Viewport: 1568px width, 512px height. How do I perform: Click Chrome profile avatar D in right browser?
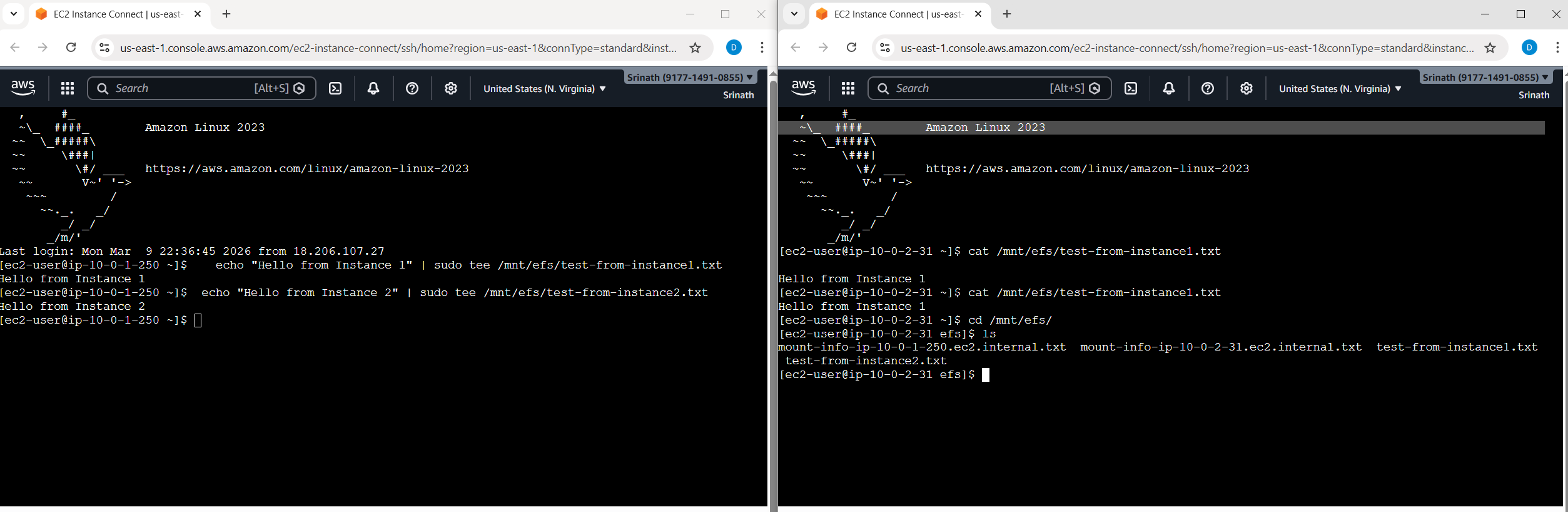pyautogui.click(x=1529, y=48)
